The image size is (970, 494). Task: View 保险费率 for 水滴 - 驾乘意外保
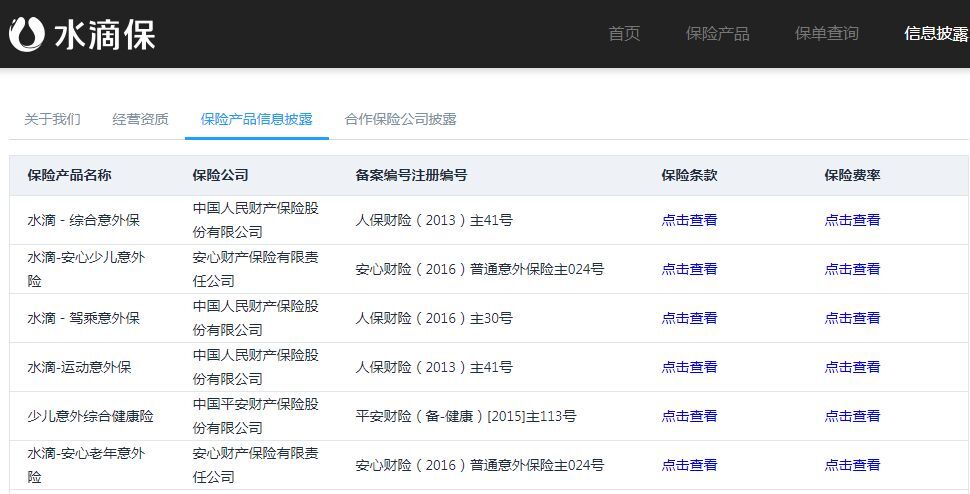coord(852,318)
